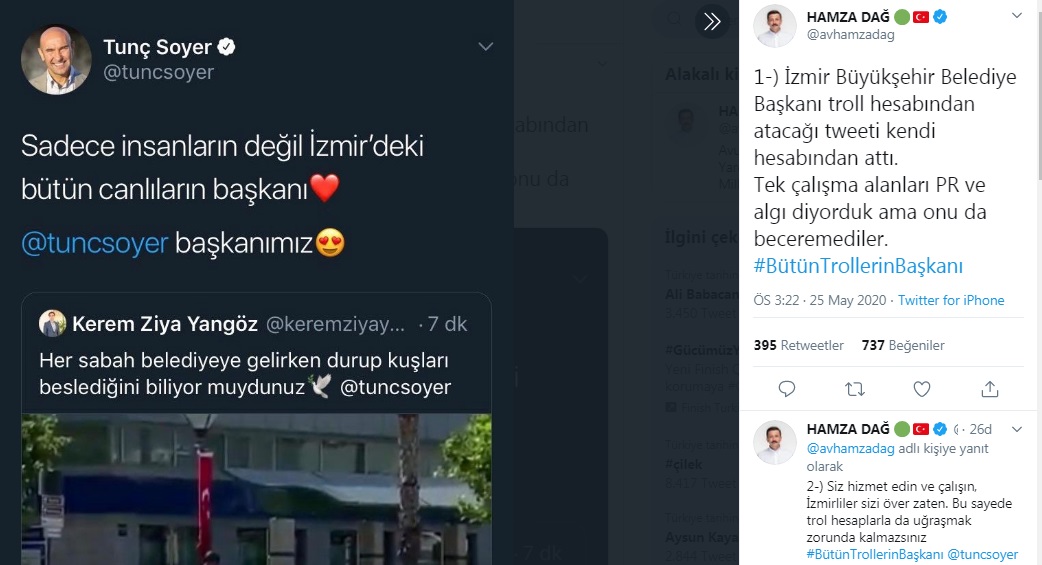
Task: Open Tunç Soyer's profile picture
Action: coord(56,60)
